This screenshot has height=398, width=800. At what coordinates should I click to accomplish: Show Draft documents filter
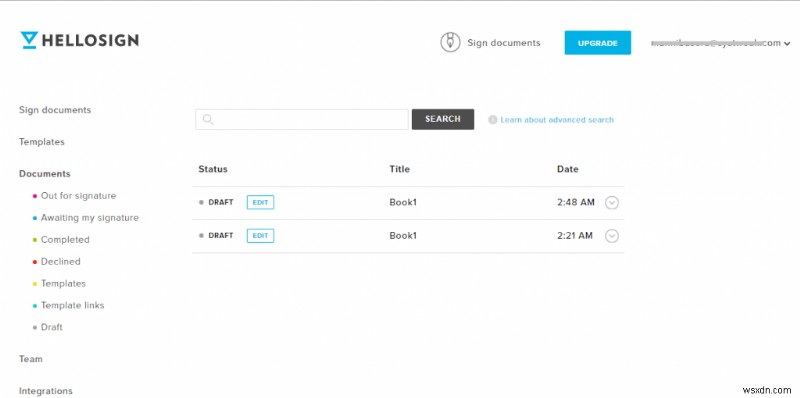pyautogui.click(x=52, y=328)
